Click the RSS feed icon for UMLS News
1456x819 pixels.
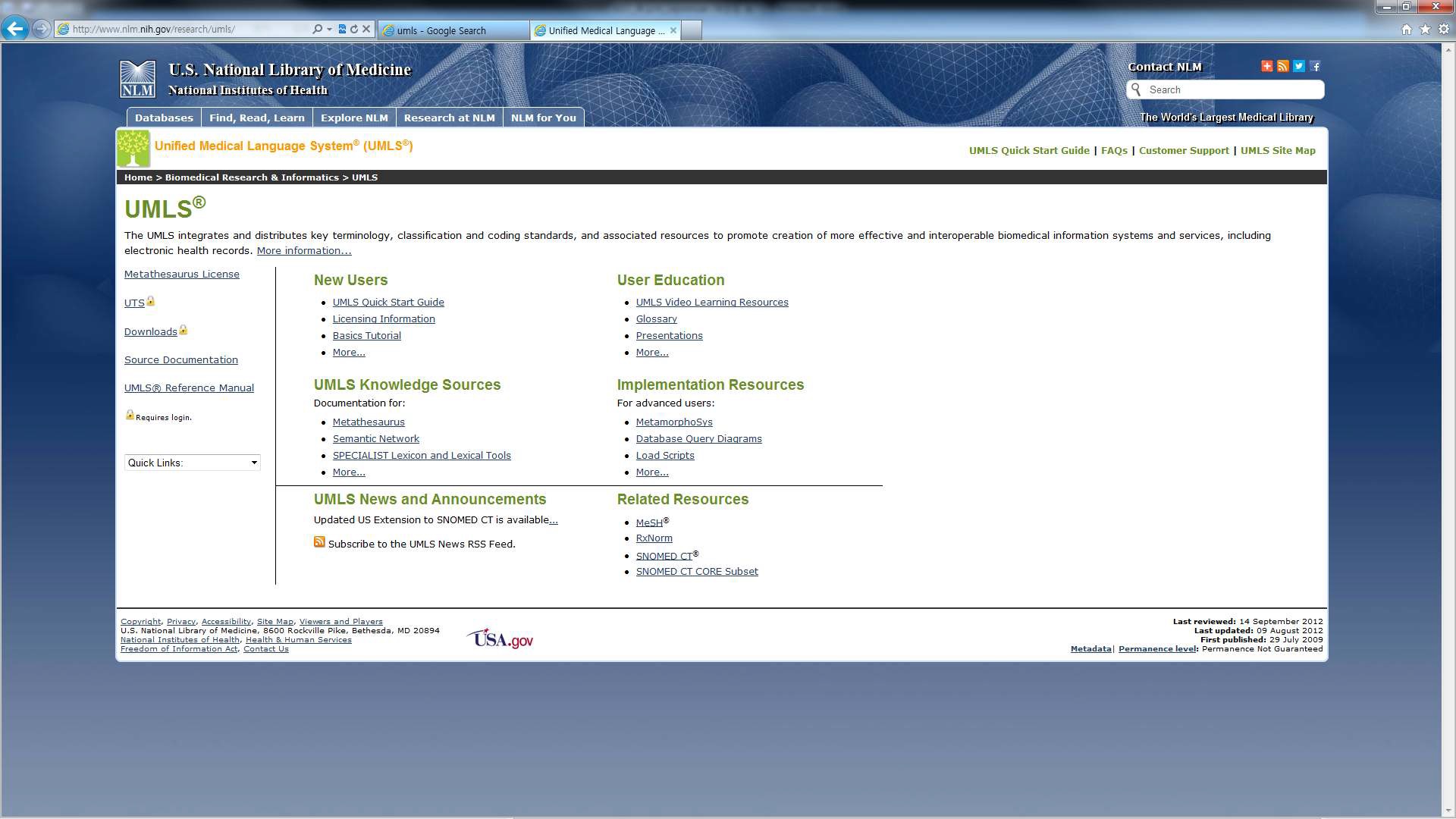pos(319,542)
